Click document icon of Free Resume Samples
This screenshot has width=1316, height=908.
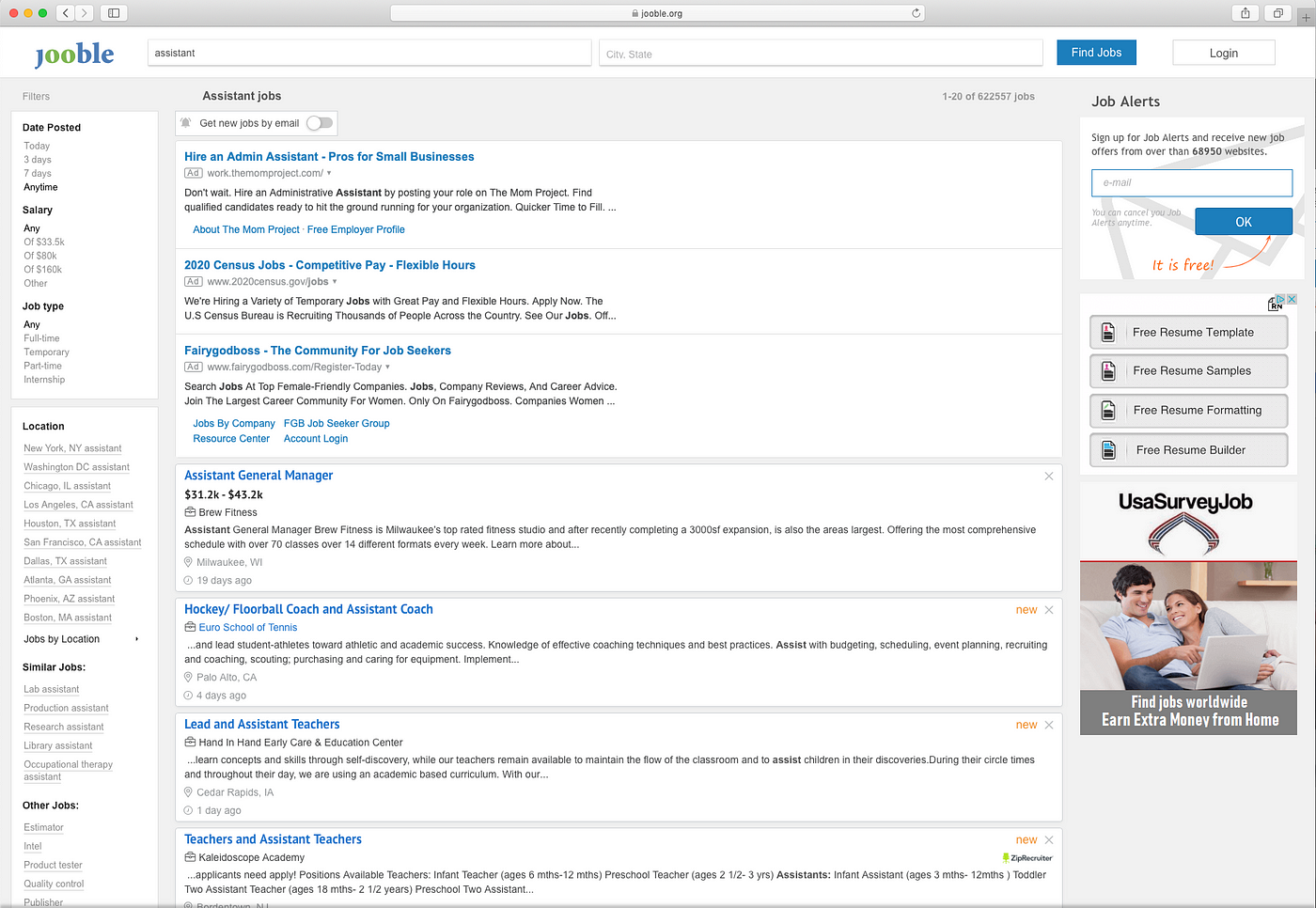pyautogui.click(x=1108, y=371)
